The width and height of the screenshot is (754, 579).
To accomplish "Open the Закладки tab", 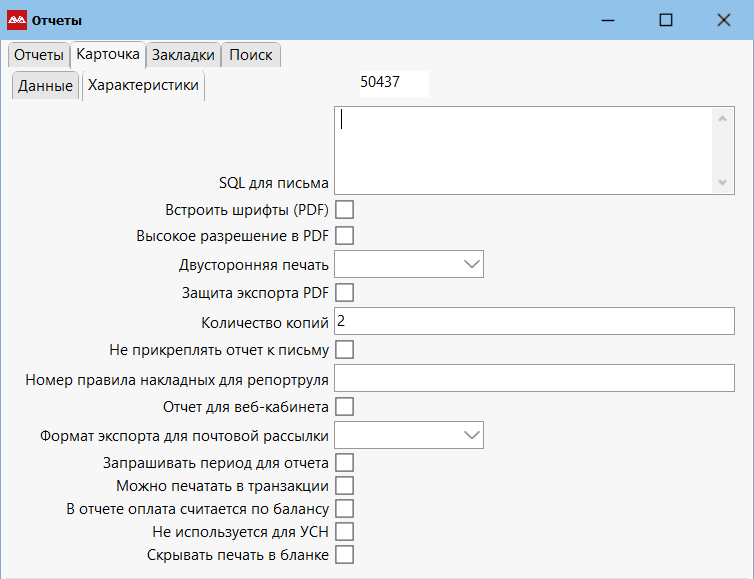I will tap(183, 55).
